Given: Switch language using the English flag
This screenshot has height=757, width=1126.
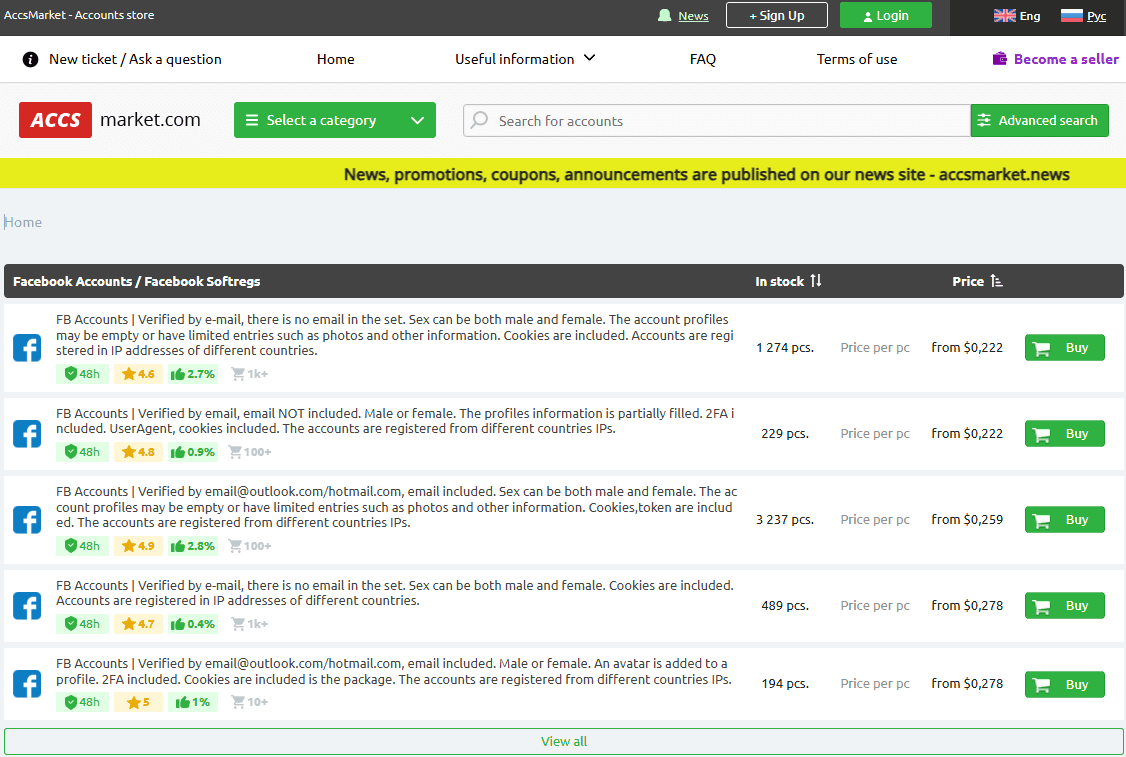Looking at the screenshot, I should 1004,15.
